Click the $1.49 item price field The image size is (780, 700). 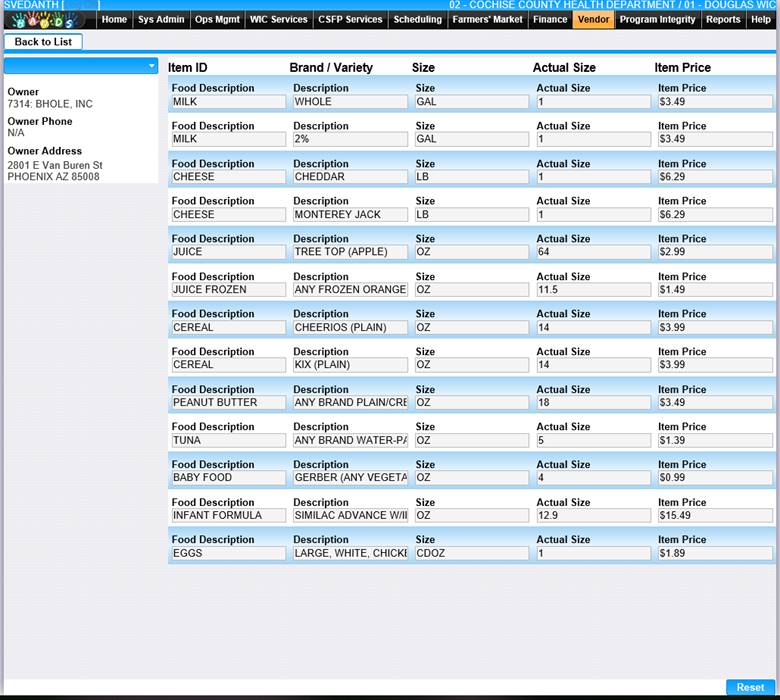coord(715,290)
